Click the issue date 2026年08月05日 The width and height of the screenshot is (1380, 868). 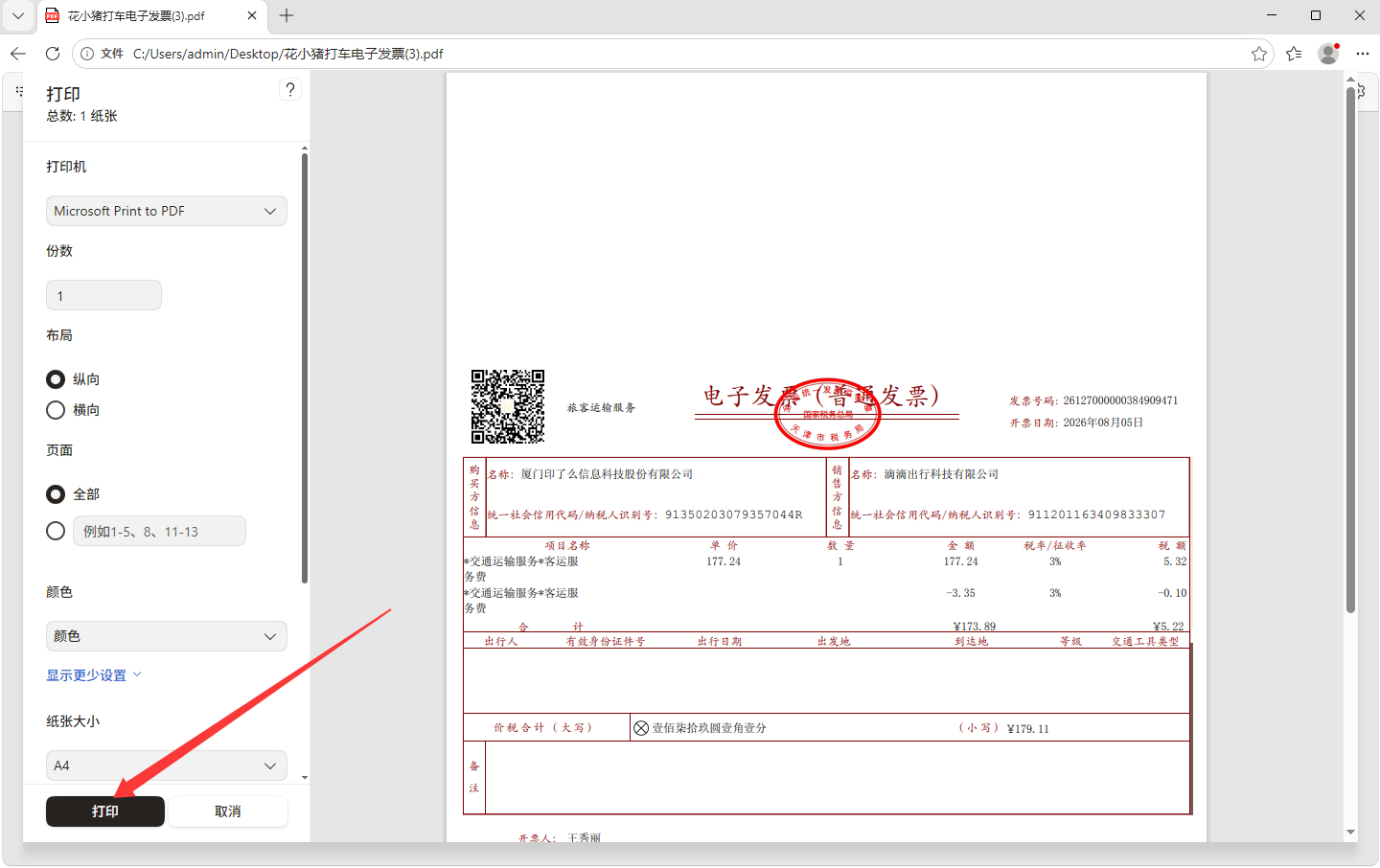point(1103,423)
